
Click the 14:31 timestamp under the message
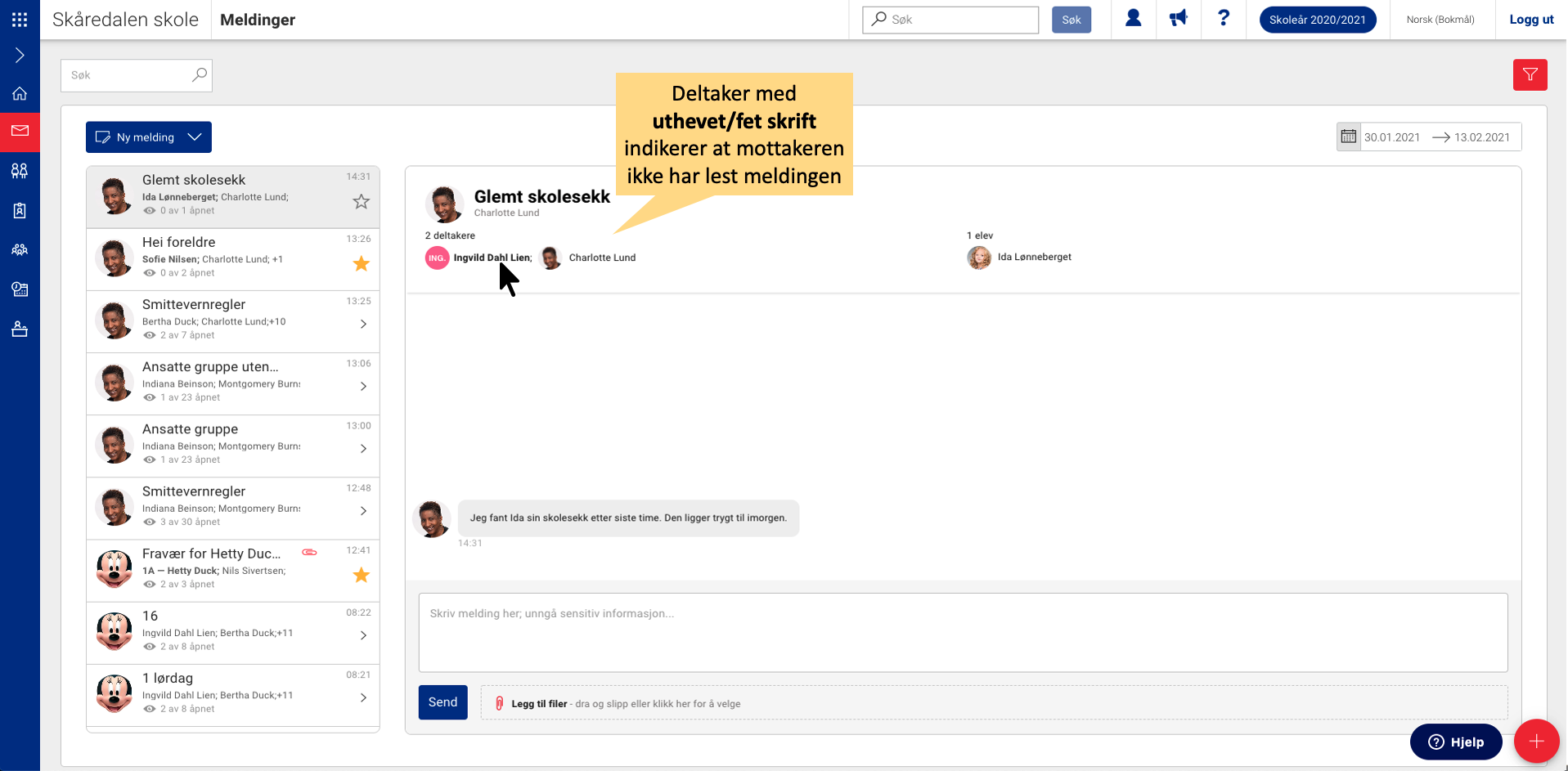(x=470, y=543)
